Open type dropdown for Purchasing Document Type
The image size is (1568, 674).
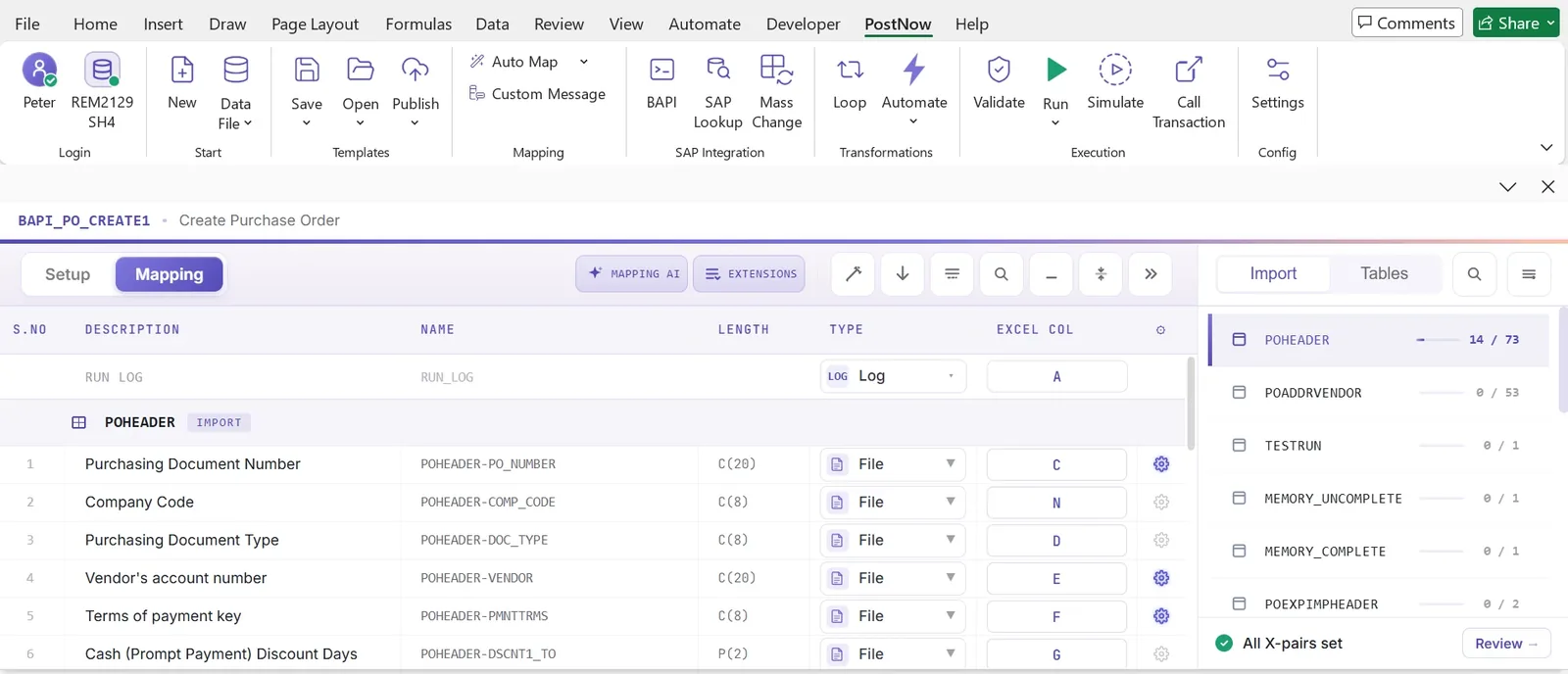(893, 540)
